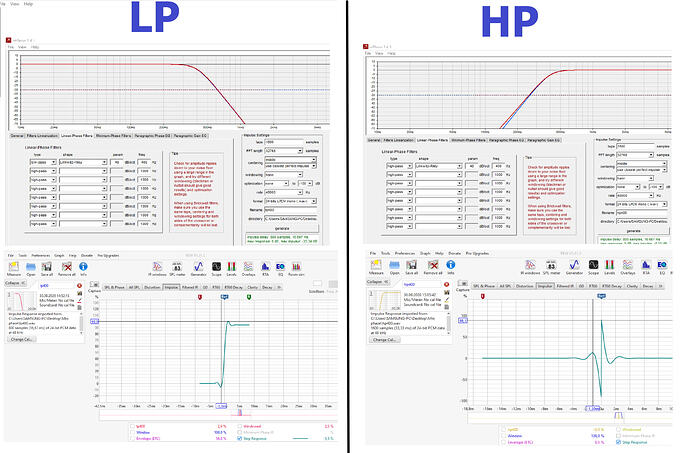Switch to Filters Linearization tab in LP rePhase
This screenshot has width=690, height=453.
click(42, 136)
